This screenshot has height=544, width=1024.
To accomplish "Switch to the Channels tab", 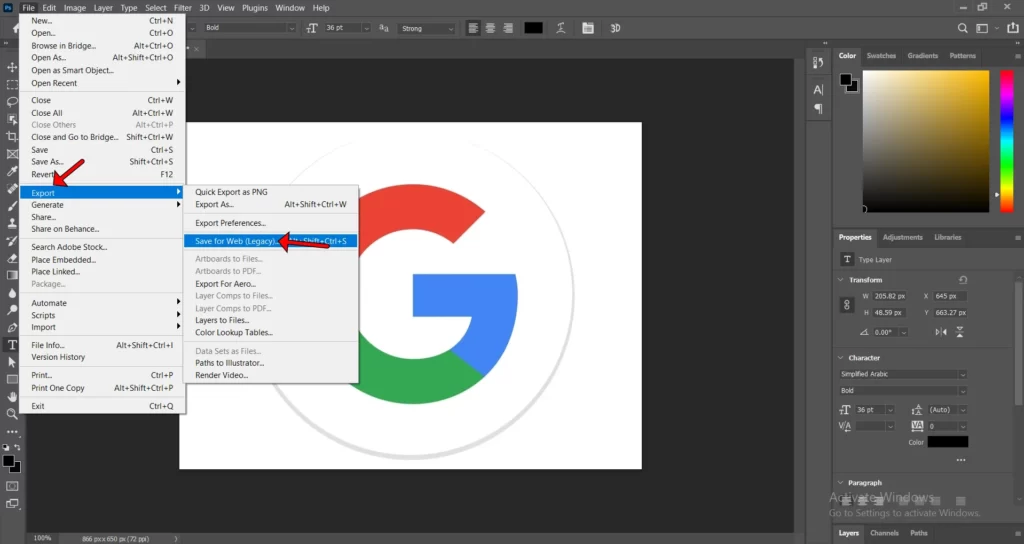I will 884,533.
